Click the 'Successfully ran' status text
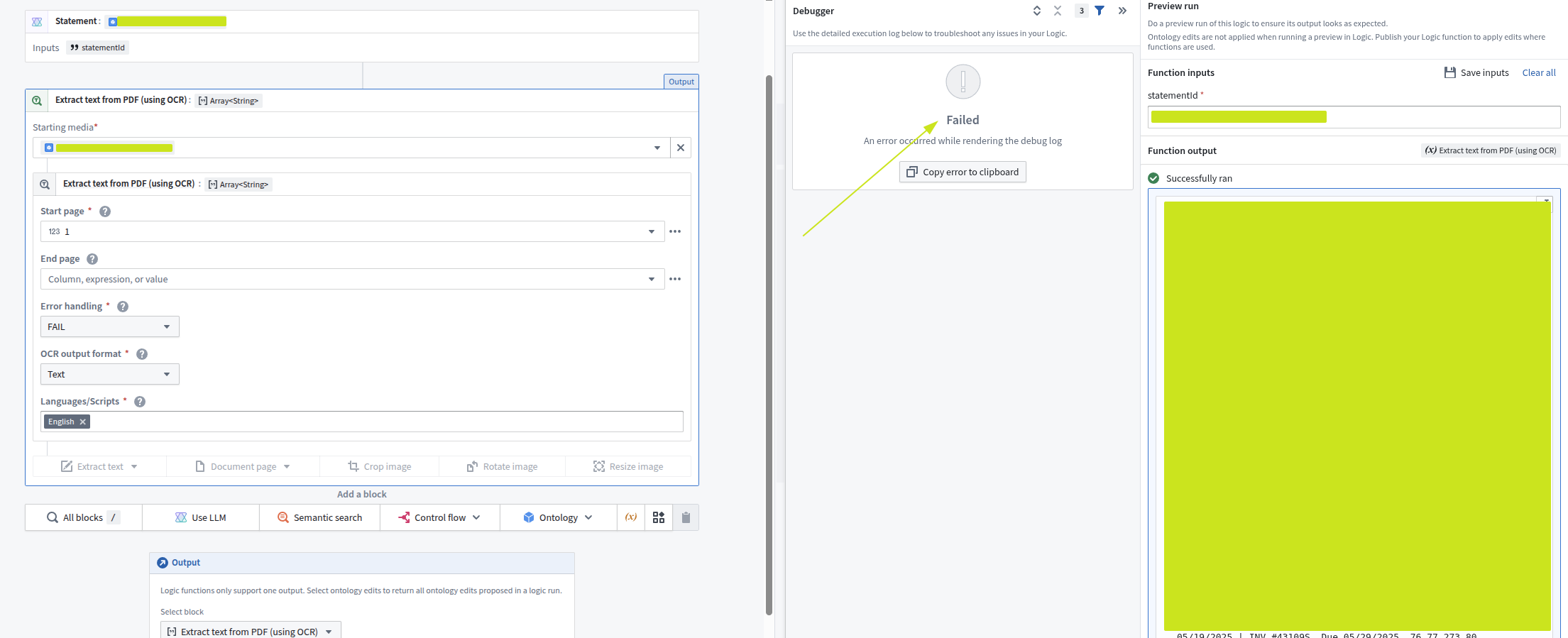The height and width of the screenshot is (638, 1568). [1199, 178]
